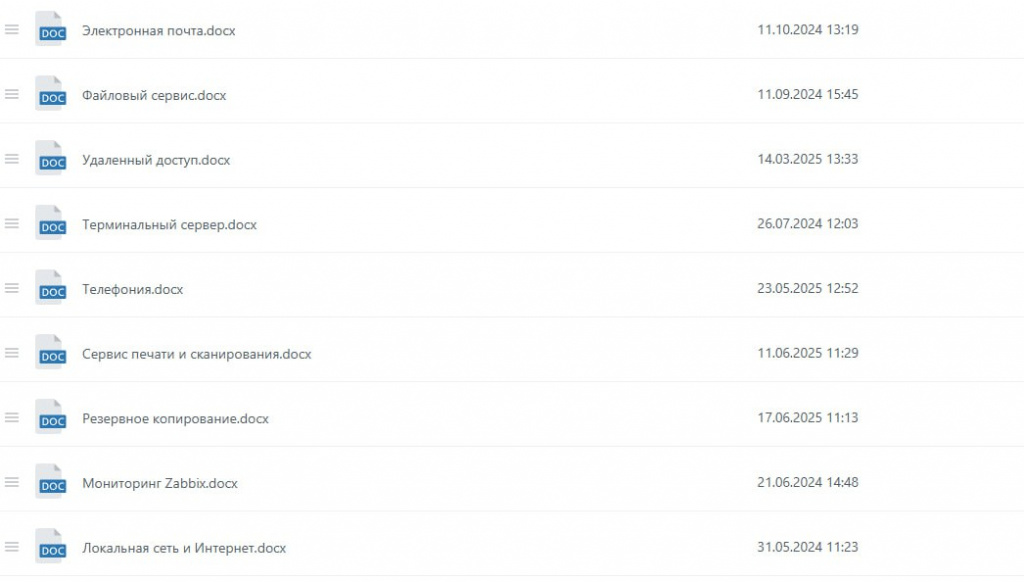Select the DOC icon of Резервное копирование.docx
The width and height of the screenshot is (1024, 582).
click(51, 418)
